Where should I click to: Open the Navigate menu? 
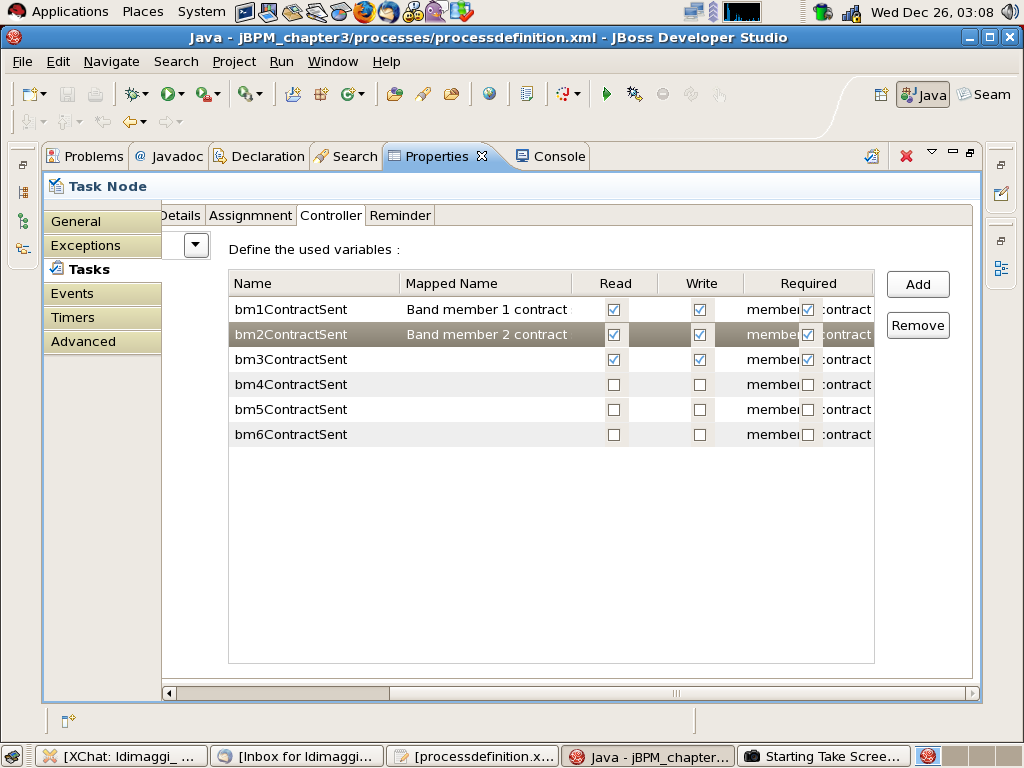pos(111,61)
